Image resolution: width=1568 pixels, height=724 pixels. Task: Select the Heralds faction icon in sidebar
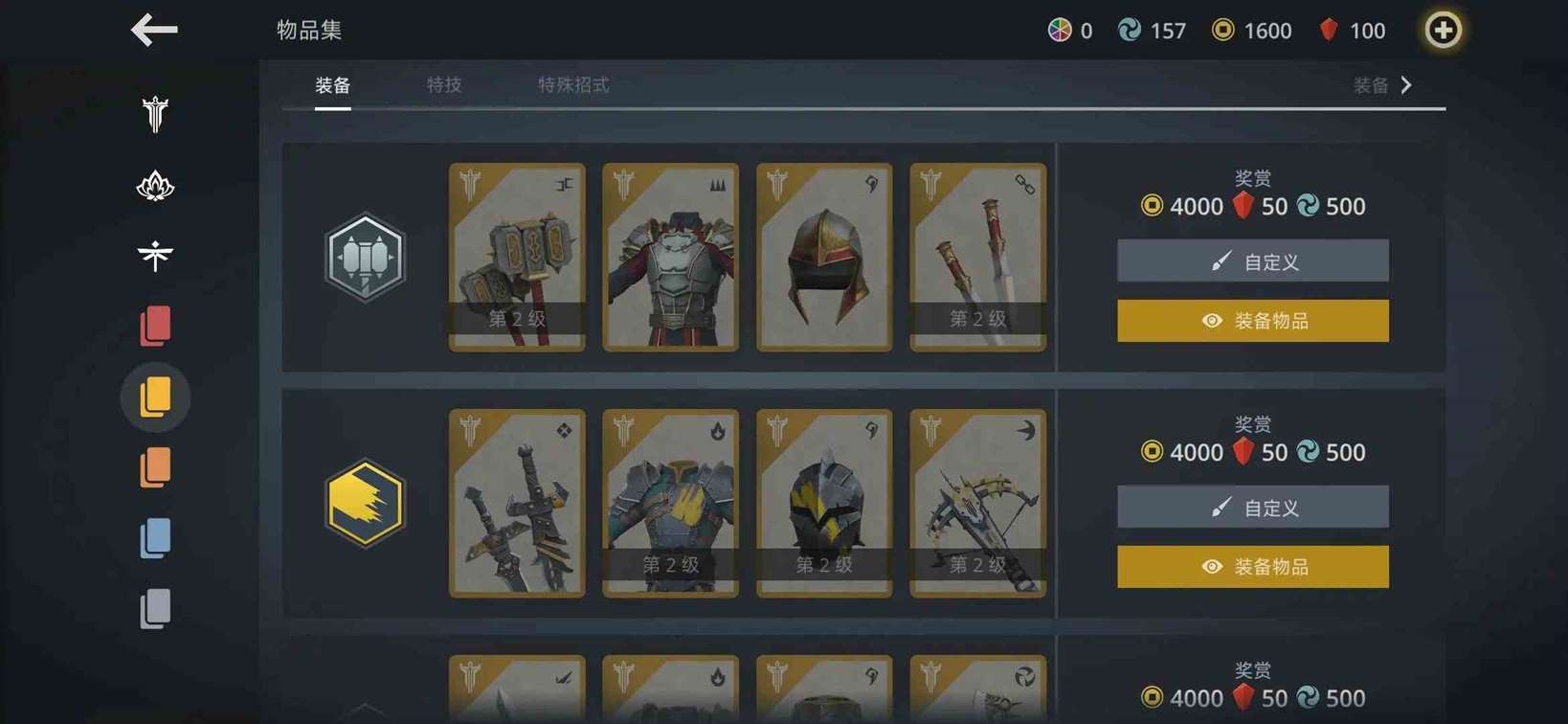coord(155,256)
